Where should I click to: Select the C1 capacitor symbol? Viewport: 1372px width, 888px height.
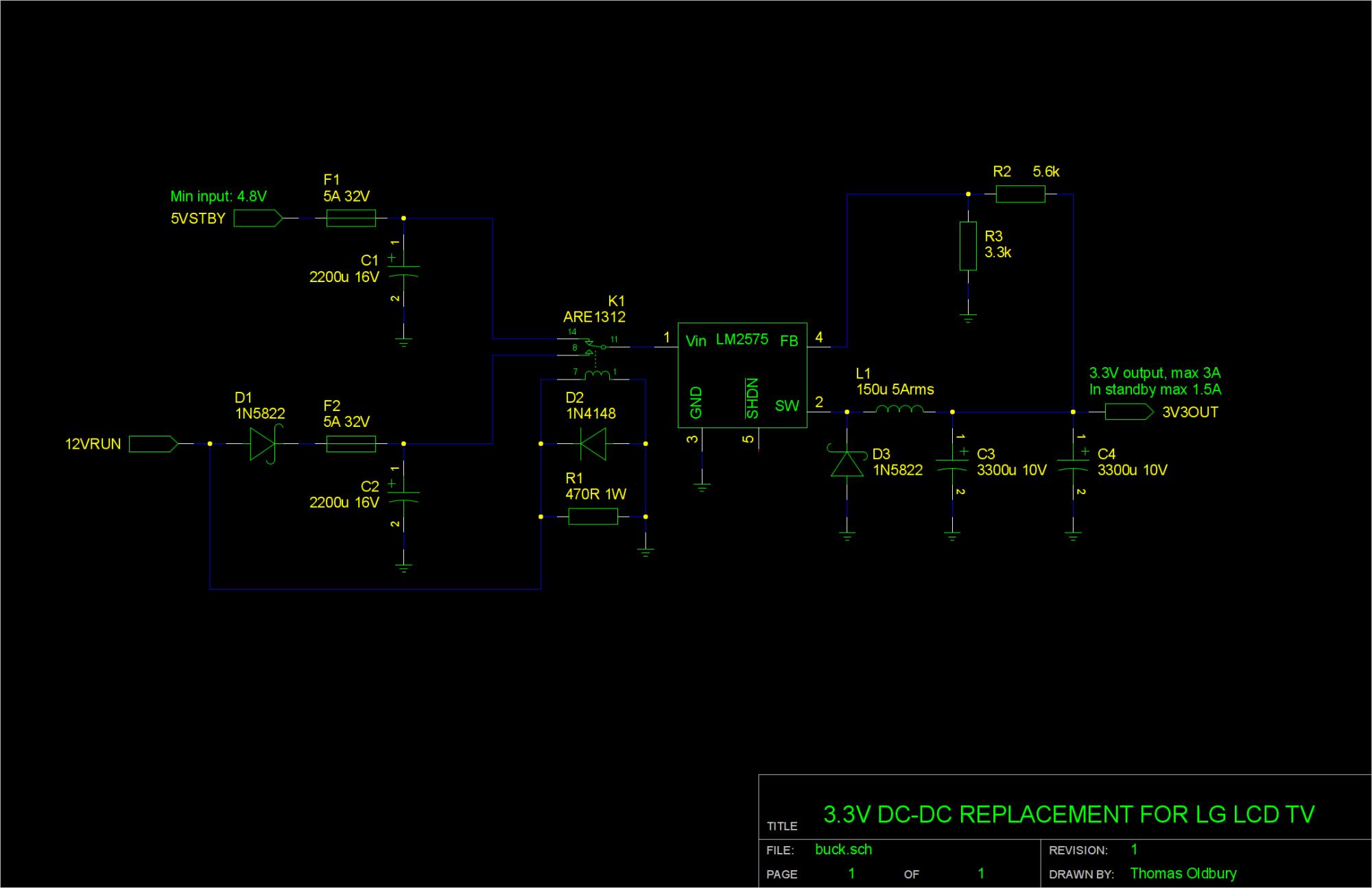point(403,271)
